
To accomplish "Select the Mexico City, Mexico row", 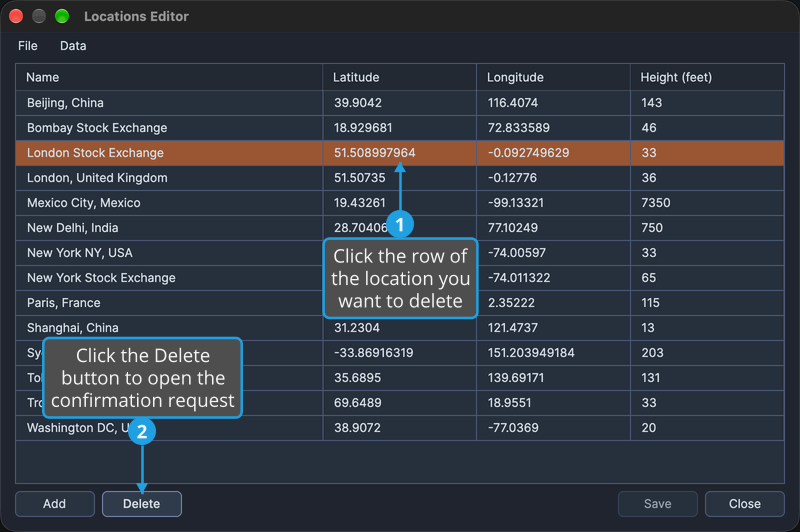I will (x=399, y=203).
